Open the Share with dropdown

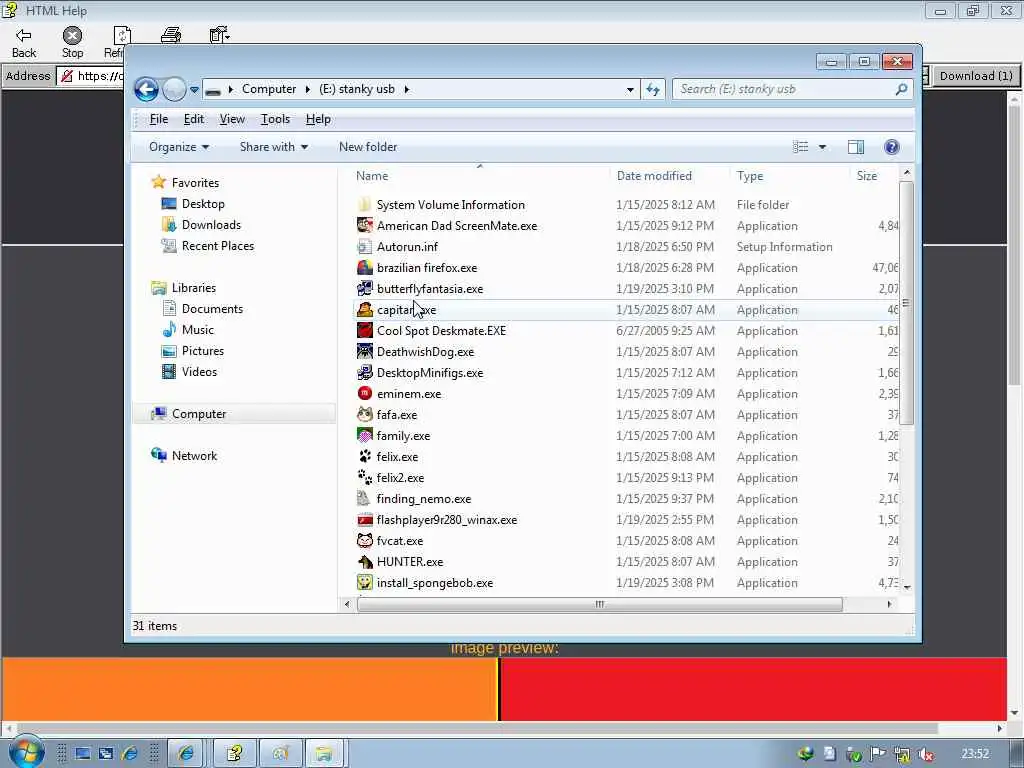pyautogui.click(x=274, y=147)
